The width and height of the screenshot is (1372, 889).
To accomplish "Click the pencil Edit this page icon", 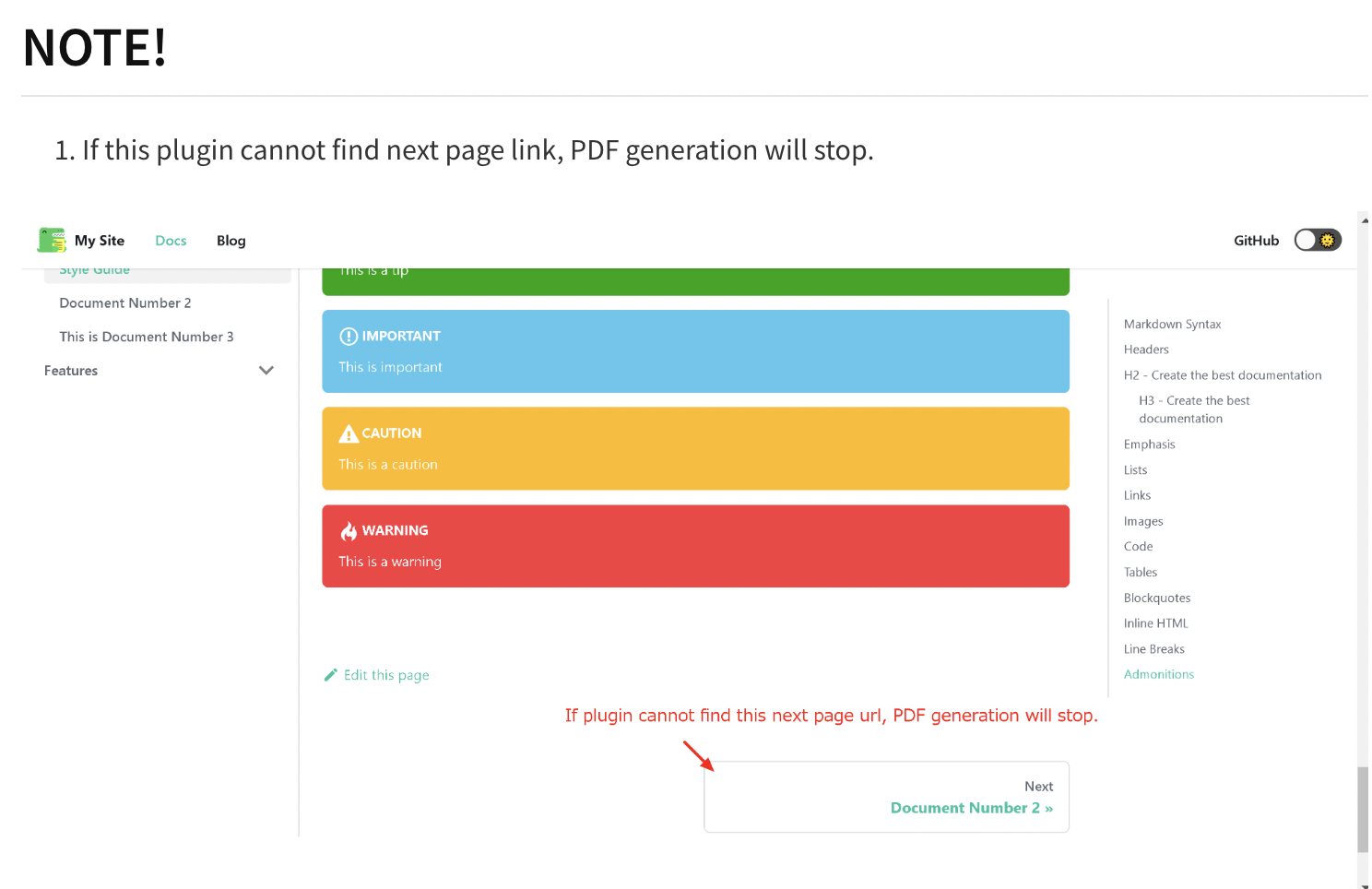I will (x=331, y=675).
